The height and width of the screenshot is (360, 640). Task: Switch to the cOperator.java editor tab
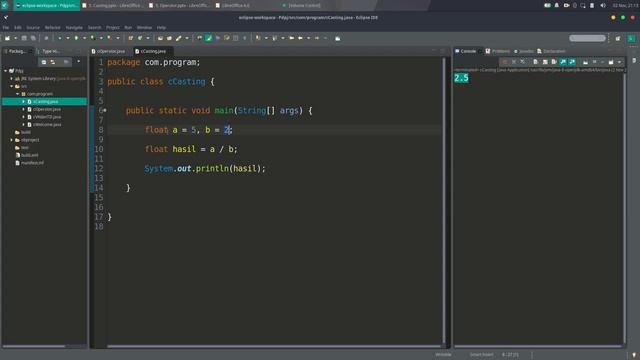pos(111,51)
